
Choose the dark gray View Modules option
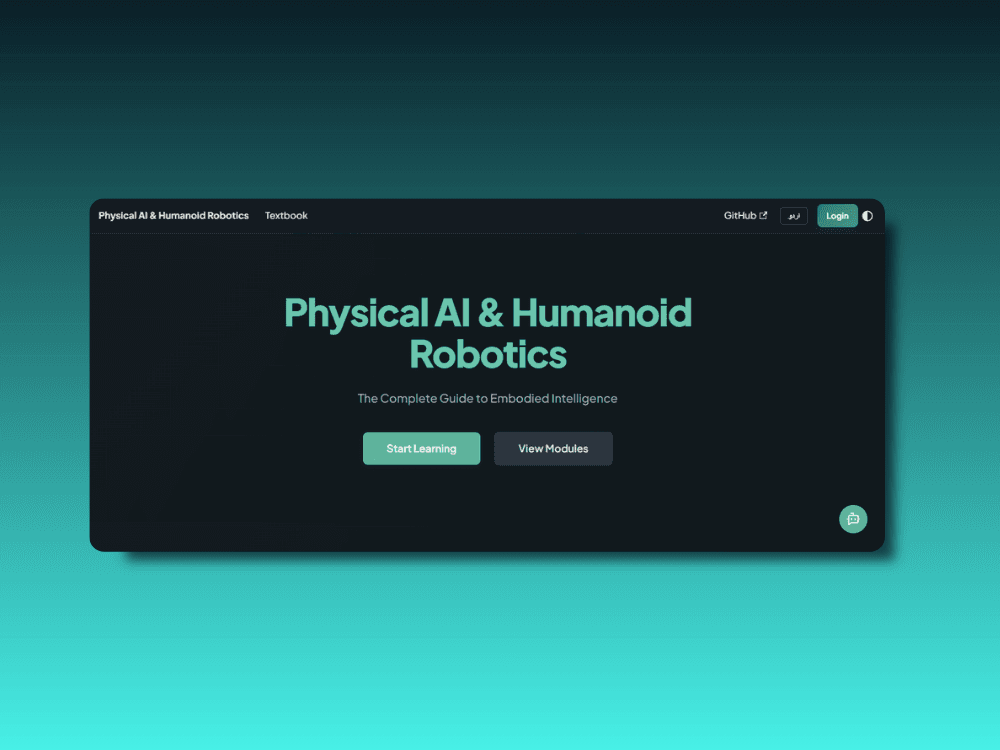pyautogui.click(x=553, y=448)
